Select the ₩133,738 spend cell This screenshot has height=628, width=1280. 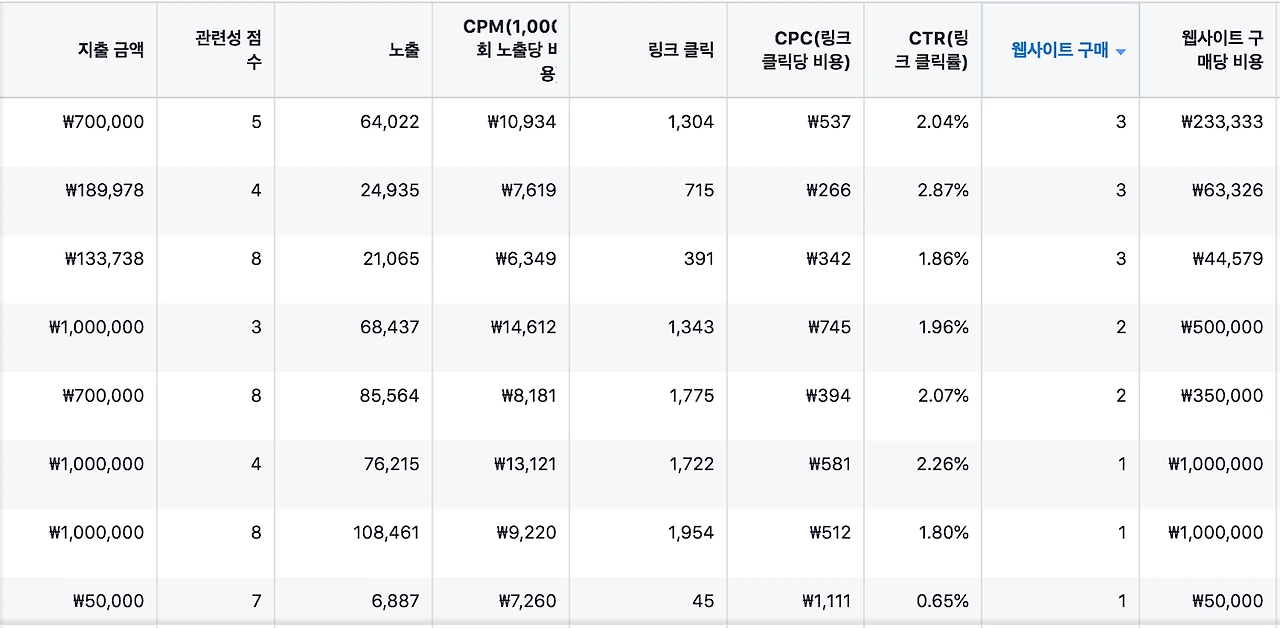tap(104, 258)
